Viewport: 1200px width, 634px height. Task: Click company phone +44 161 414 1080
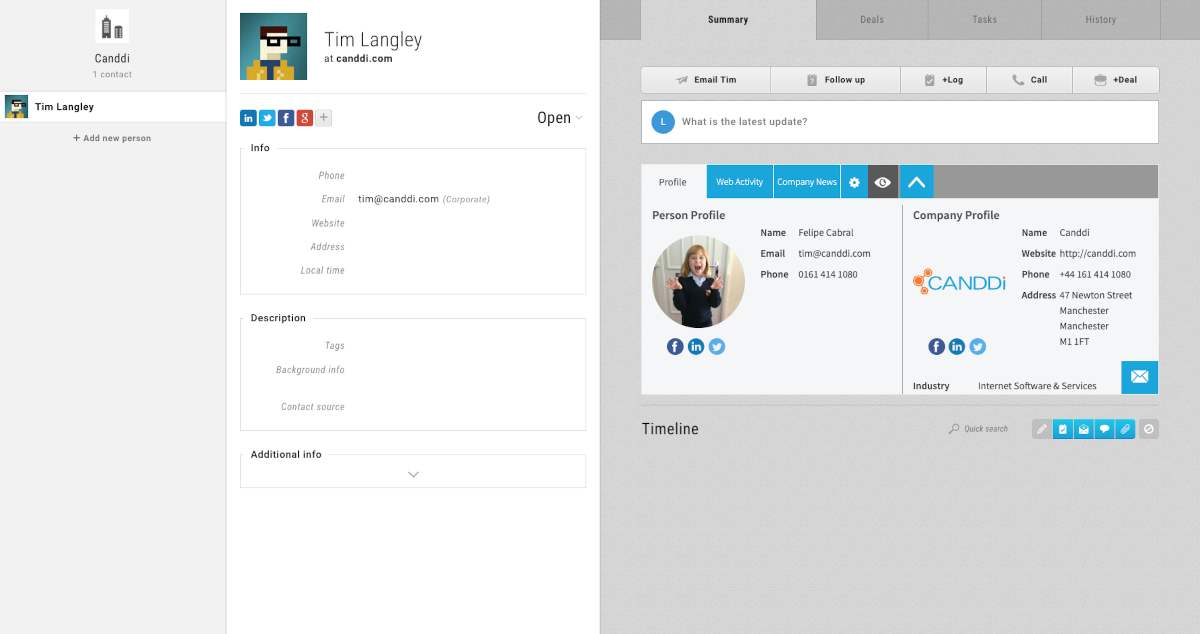[1095, 275]
